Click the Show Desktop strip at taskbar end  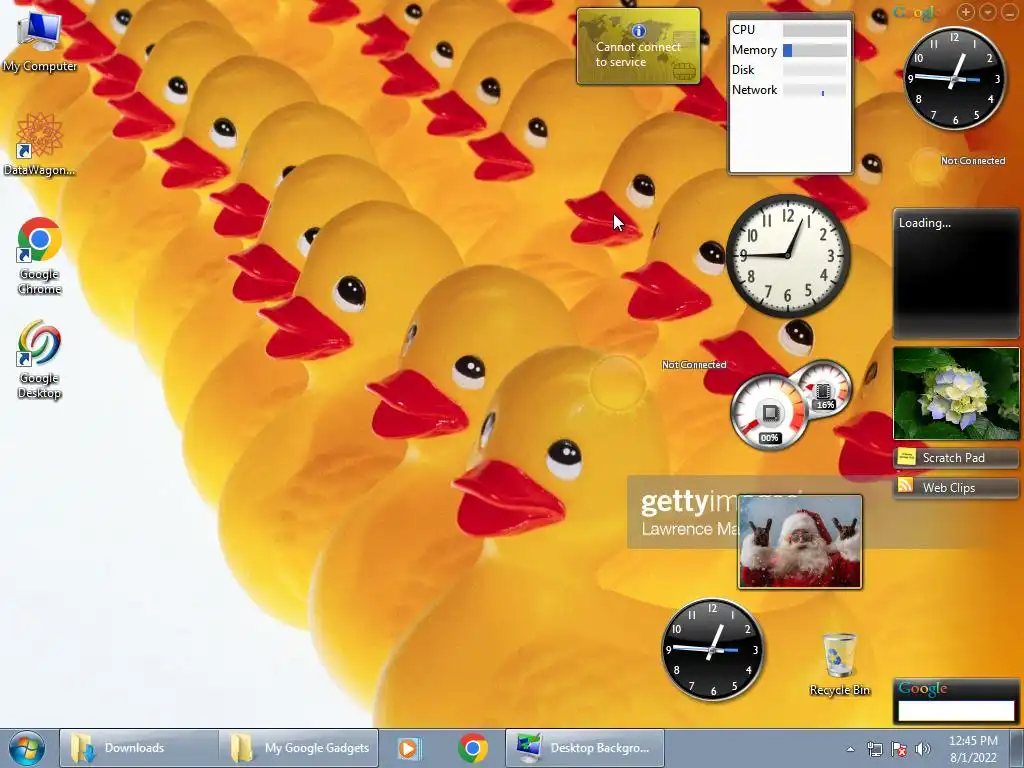point(1017,748)
